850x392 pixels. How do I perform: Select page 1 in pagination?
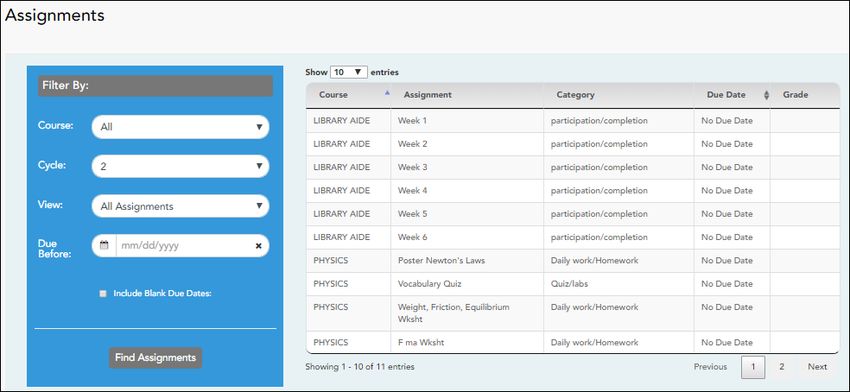(x=753, y=367)
